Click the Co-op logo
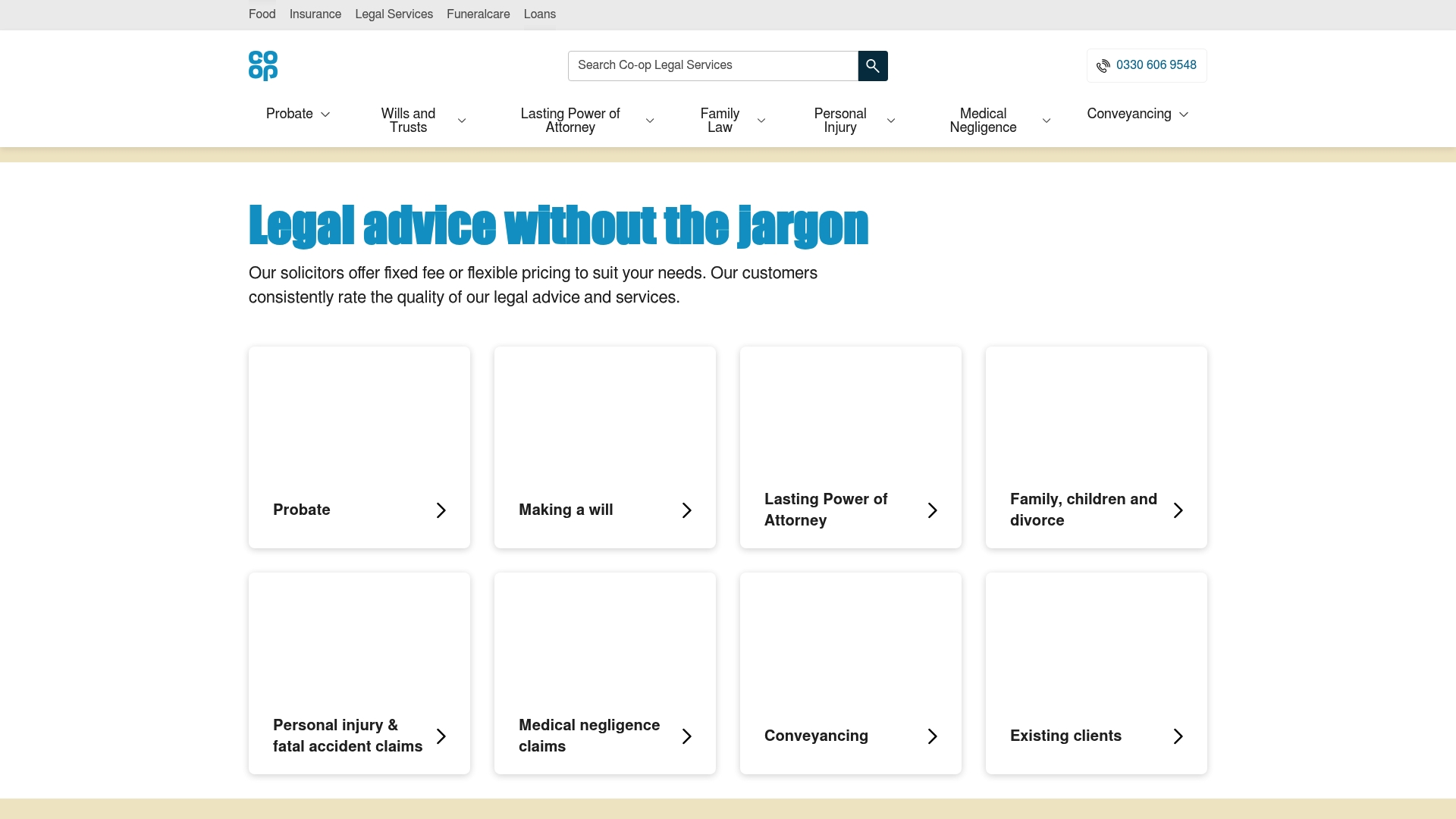Screen dimensions: 1456x819 tap(262, 65)
